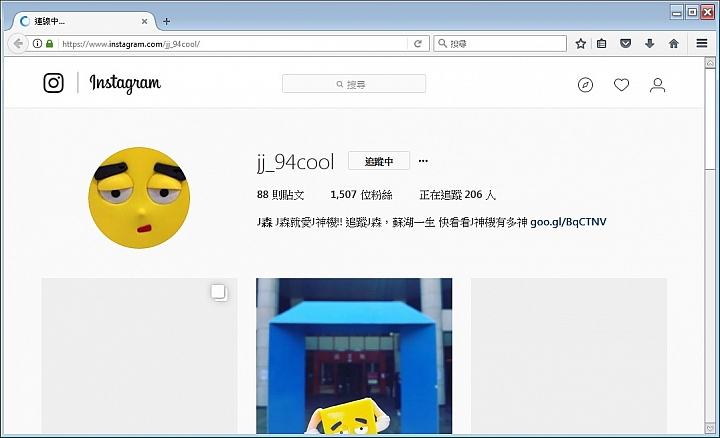
Task: Open downloads arrow icon
Action: [x=649, y=44]
